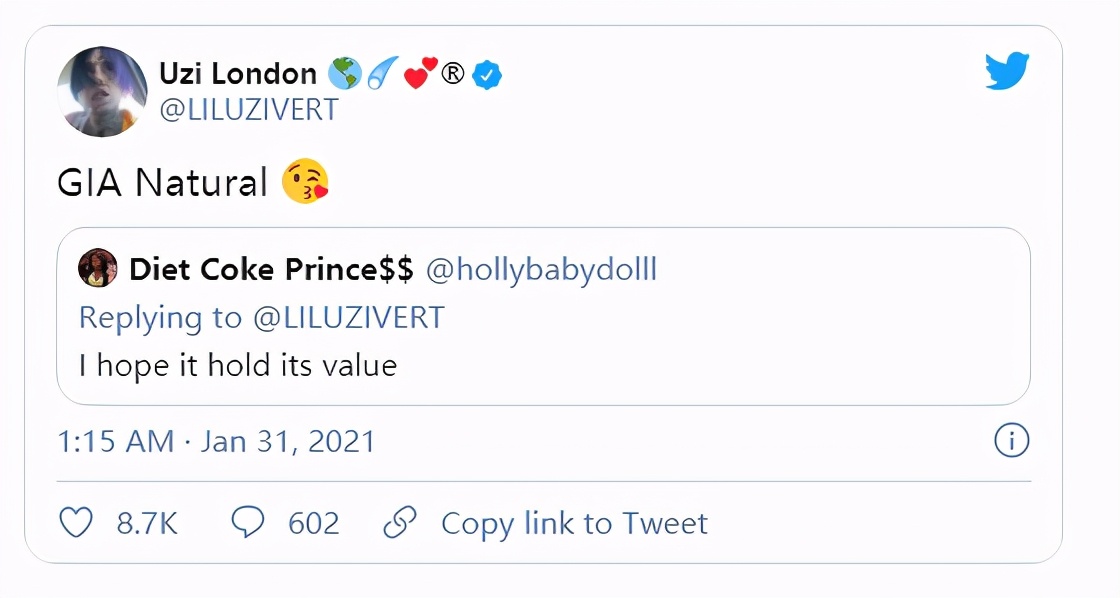Click the Uzi London display name
The image size is (1120, 598).
click(x=238, y=74)
